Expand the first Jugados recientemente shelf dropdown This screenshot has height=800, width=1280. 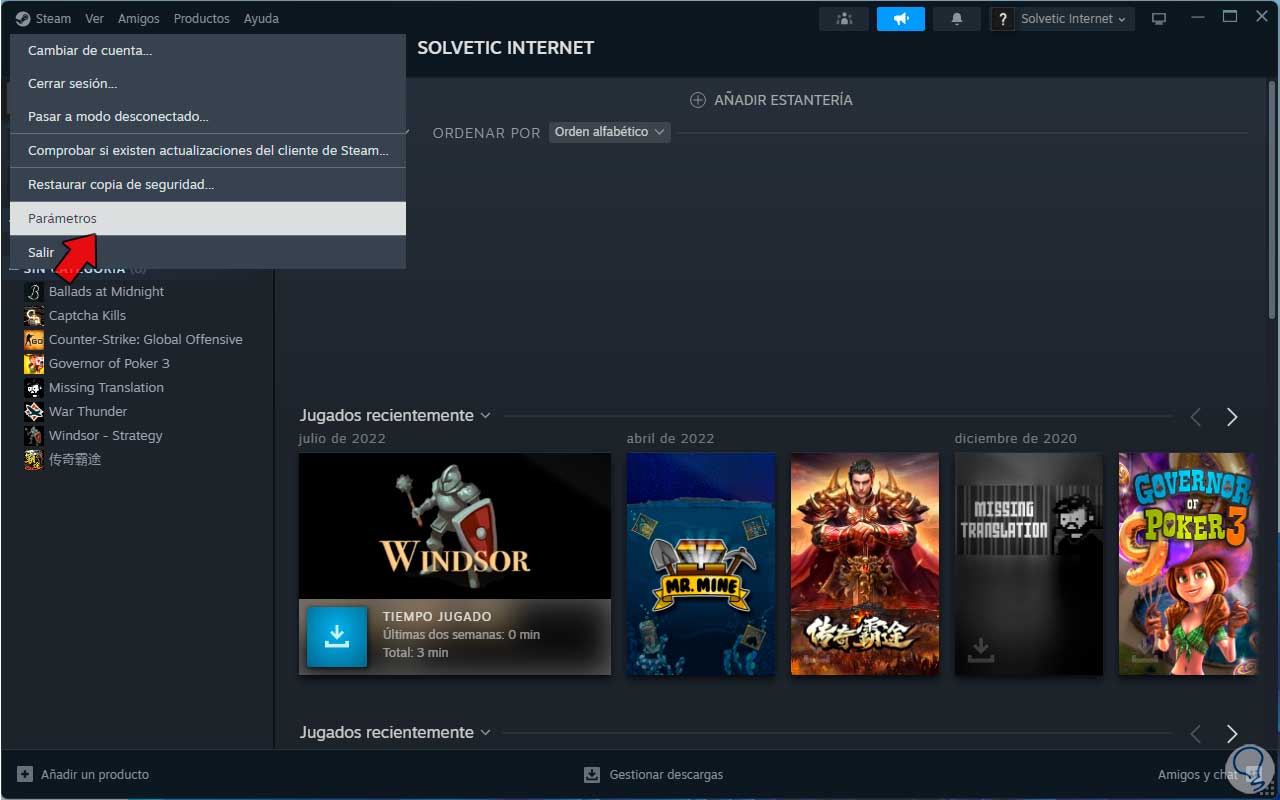click(485, 415)
